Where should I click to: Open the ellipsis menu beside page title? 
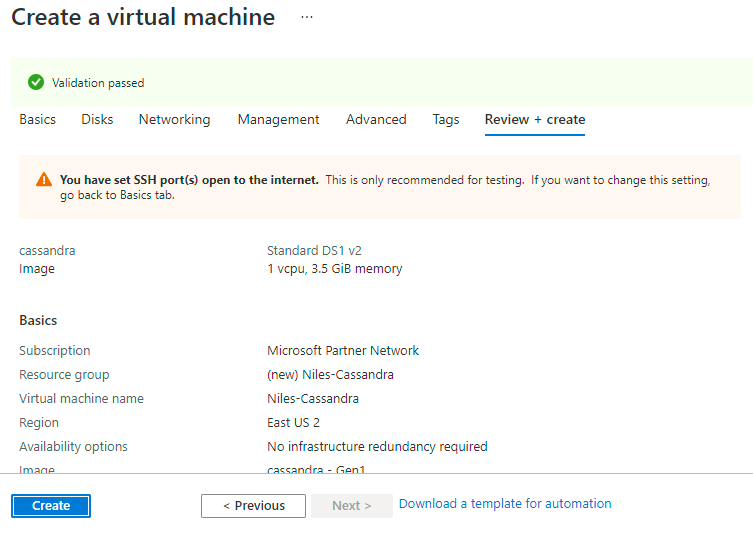tap(306, 18)
